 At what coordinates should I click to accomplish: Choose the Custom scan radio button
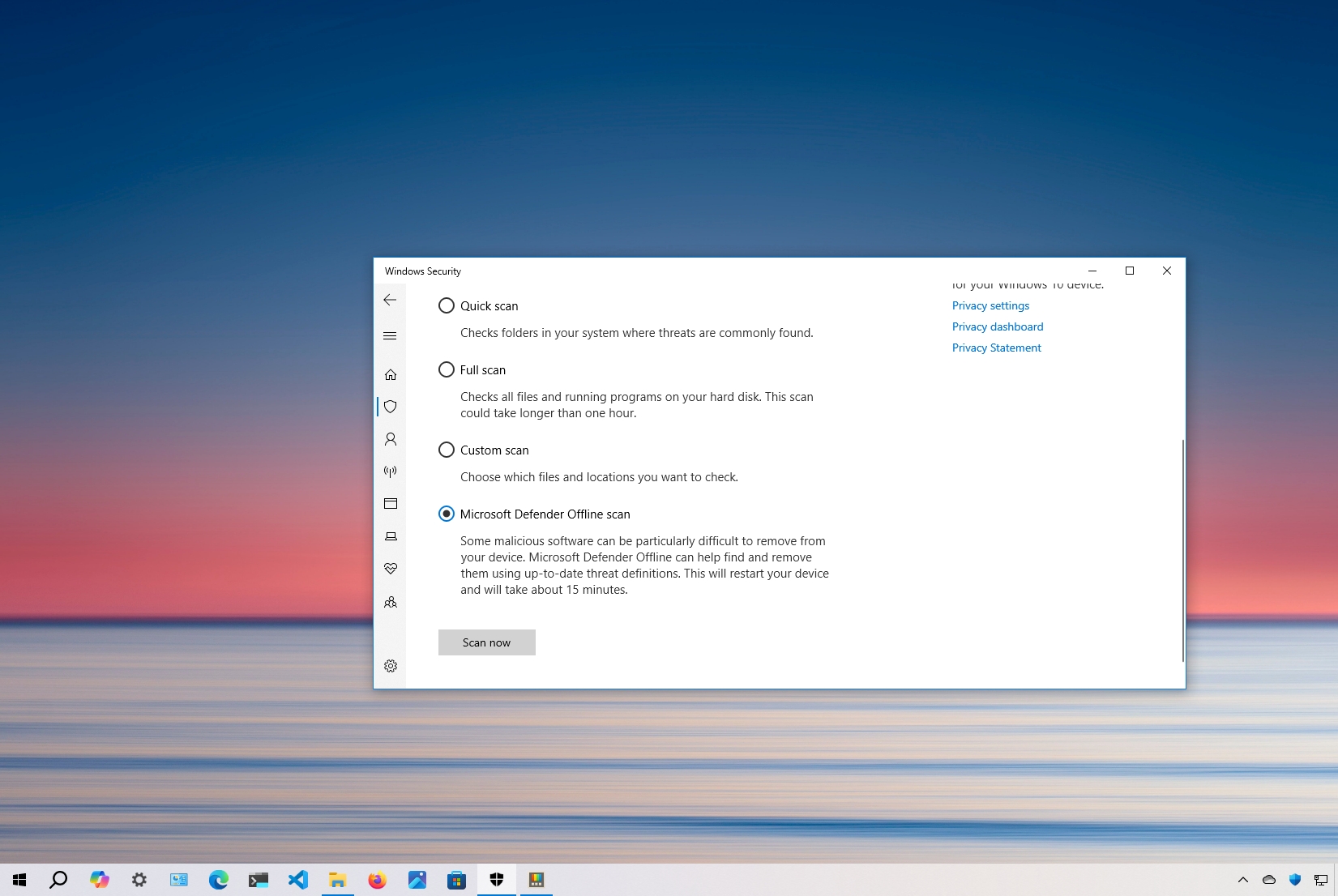446,450
